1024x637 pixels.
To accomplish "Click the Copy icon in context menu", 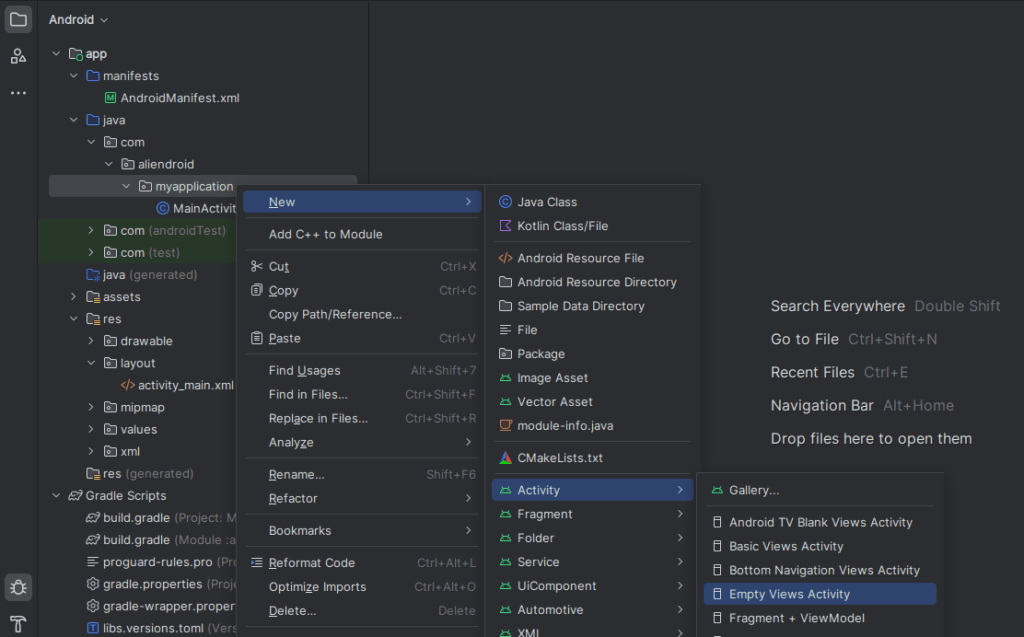I will [257, 290].
